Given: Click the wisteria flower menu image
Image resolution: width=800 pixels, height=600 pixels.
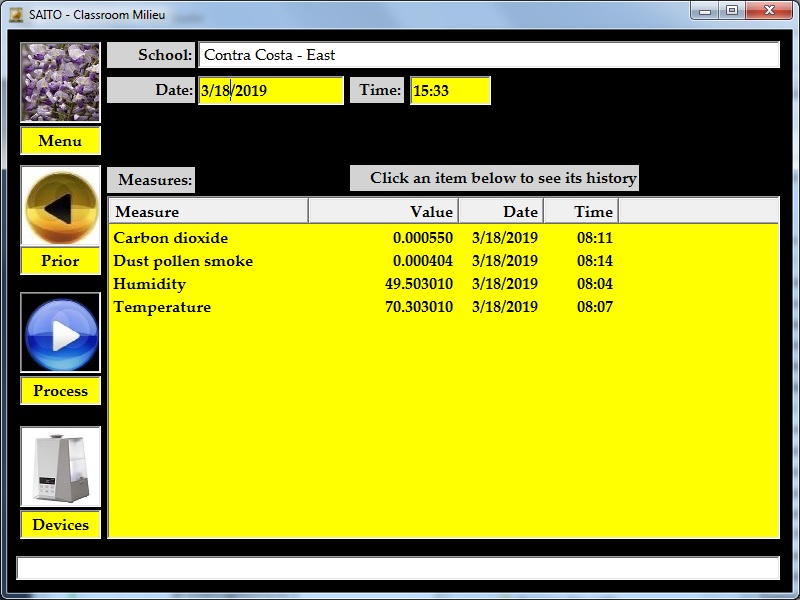Looking at the screenshot, I should [60, 82].
